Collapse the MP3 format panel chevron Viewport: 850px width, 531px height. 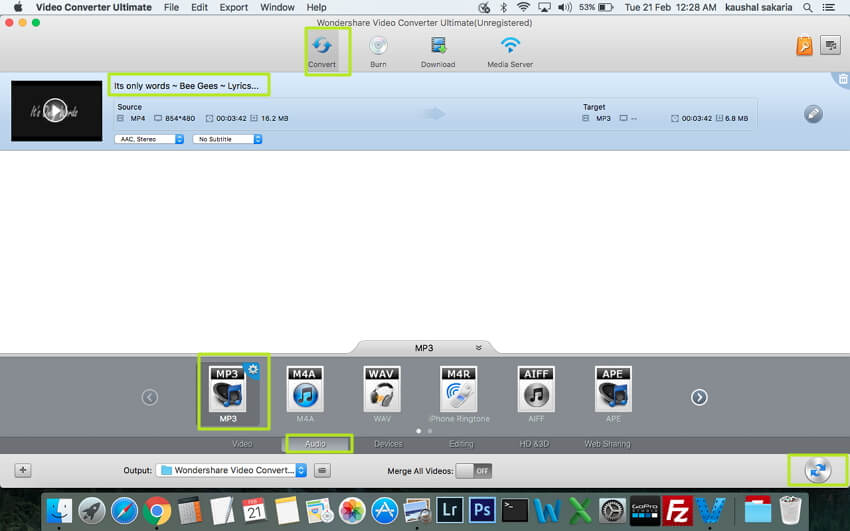click(x=479, y=348)
